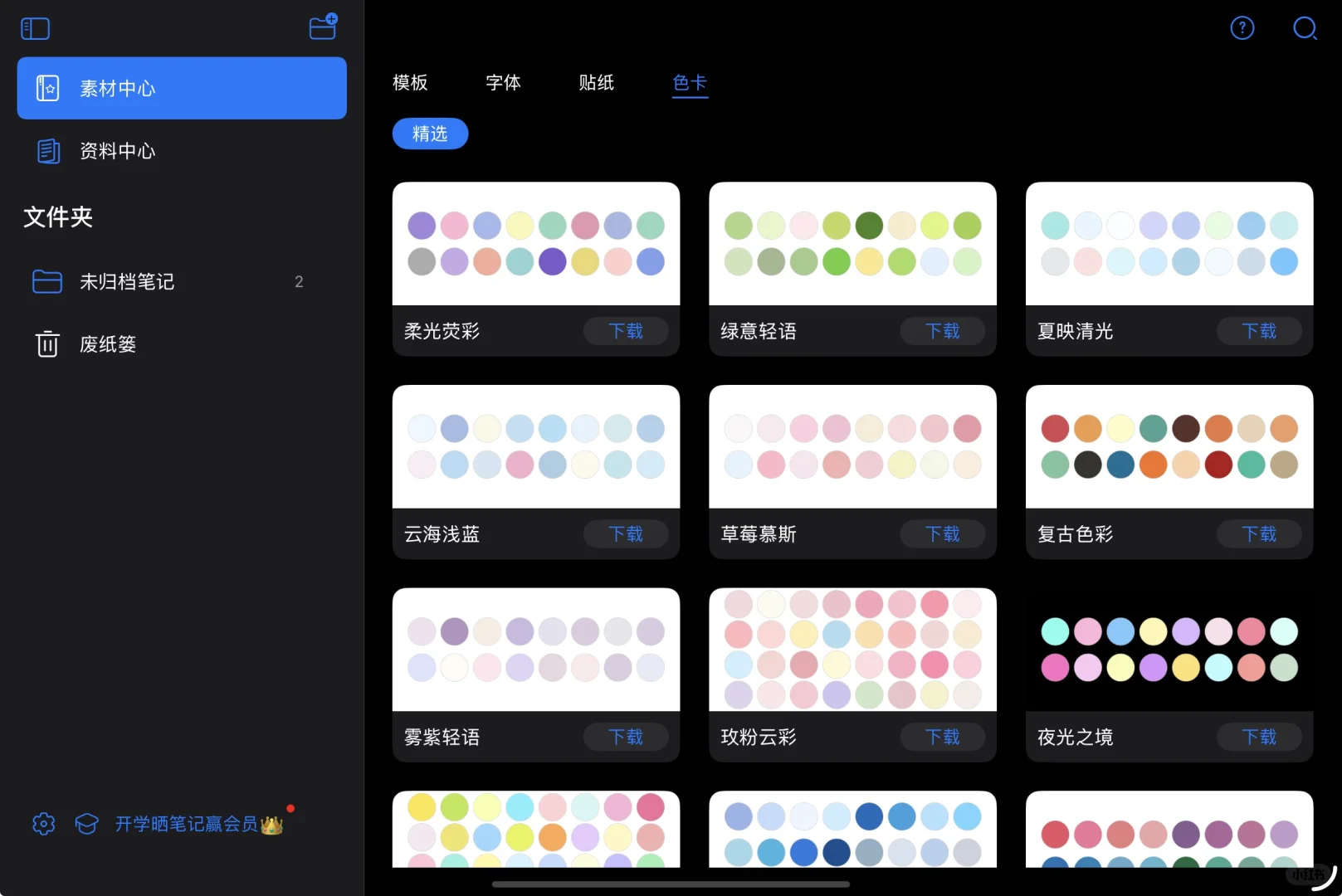Open the 废纸篓 trash
The image size is (1342, 896).
click(x=182, y=344)
